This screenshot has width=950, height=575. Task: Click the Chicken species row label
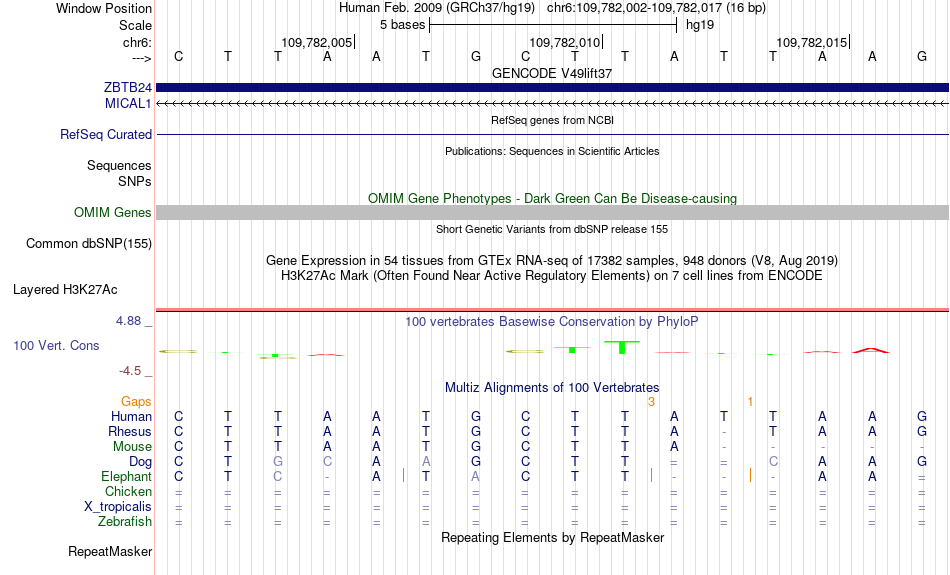[128, 491]
